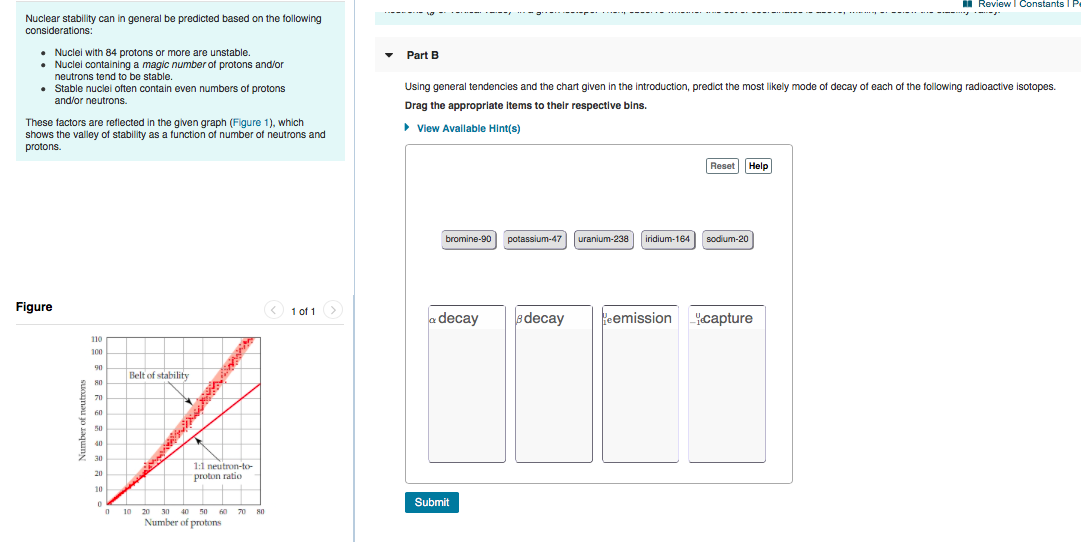Select the potassium-47 item
Viewport: 1081px width, 542px height.
(535, 239)
